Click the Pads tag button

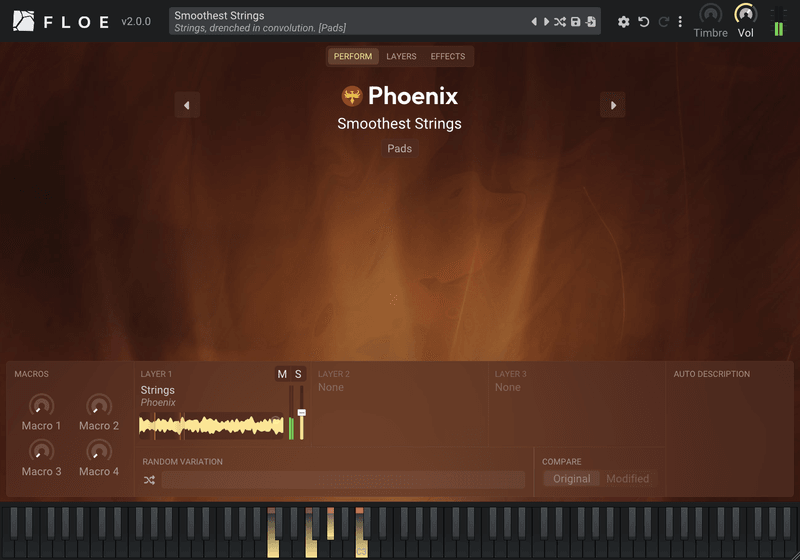click(x=399, y=148)
